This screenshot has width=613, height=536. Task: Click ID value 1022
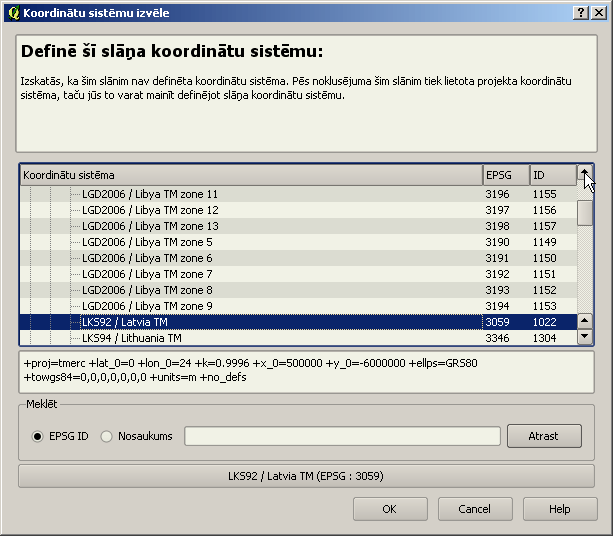[544, 322]
